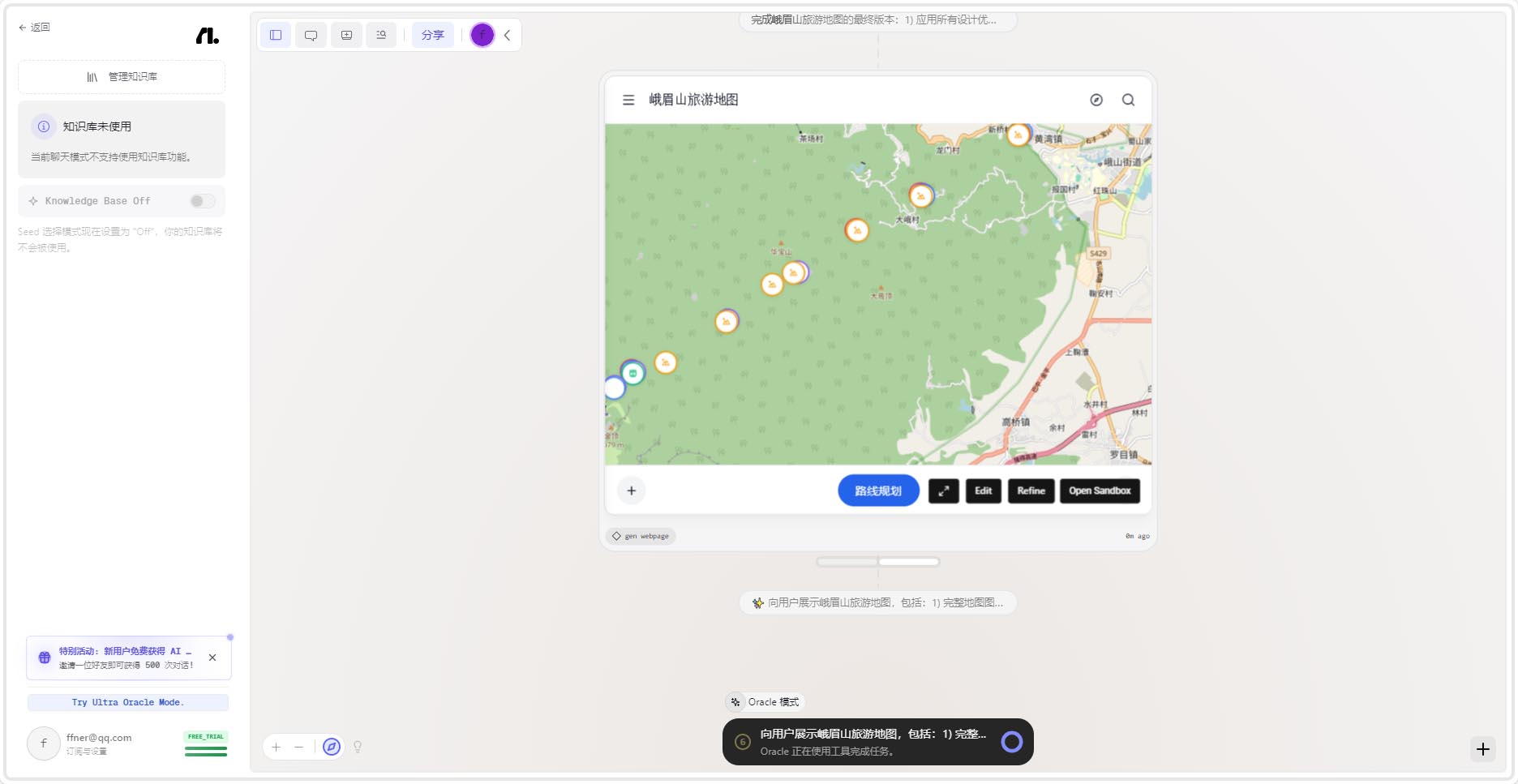Click the lightbulb hint icon
The height and width of the screenshot is (784, 1518).
[358, 747]
